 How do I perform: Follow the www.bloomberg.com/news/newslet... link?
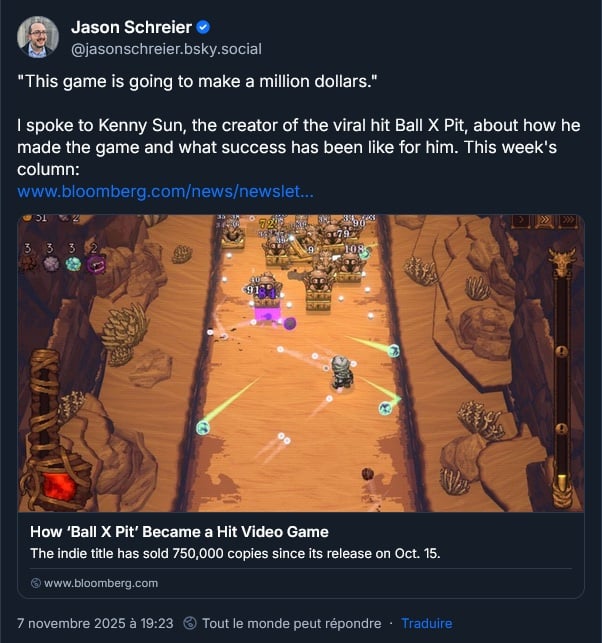coord(165,191)
